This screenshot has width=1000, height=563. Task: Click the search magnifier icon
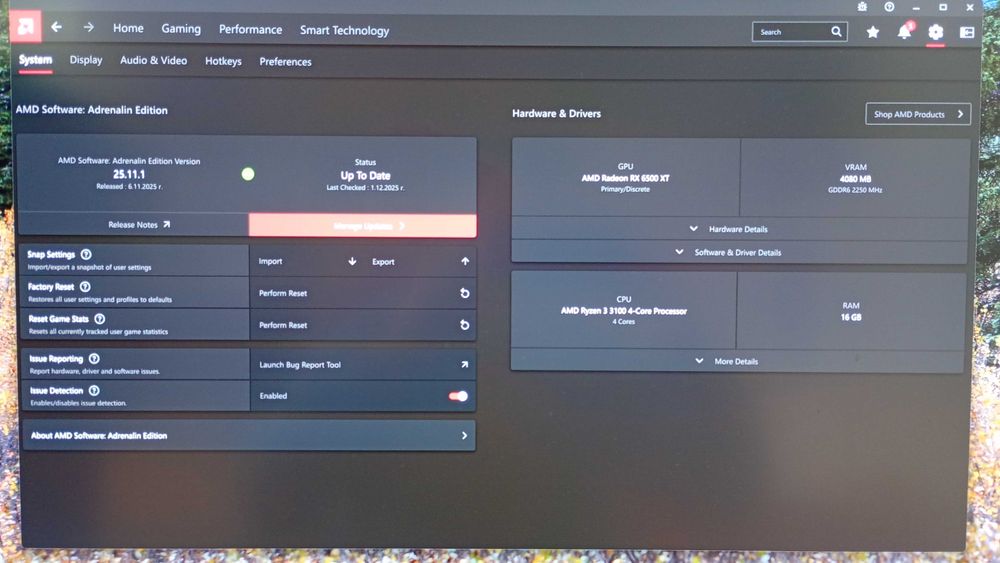point(836,31)
